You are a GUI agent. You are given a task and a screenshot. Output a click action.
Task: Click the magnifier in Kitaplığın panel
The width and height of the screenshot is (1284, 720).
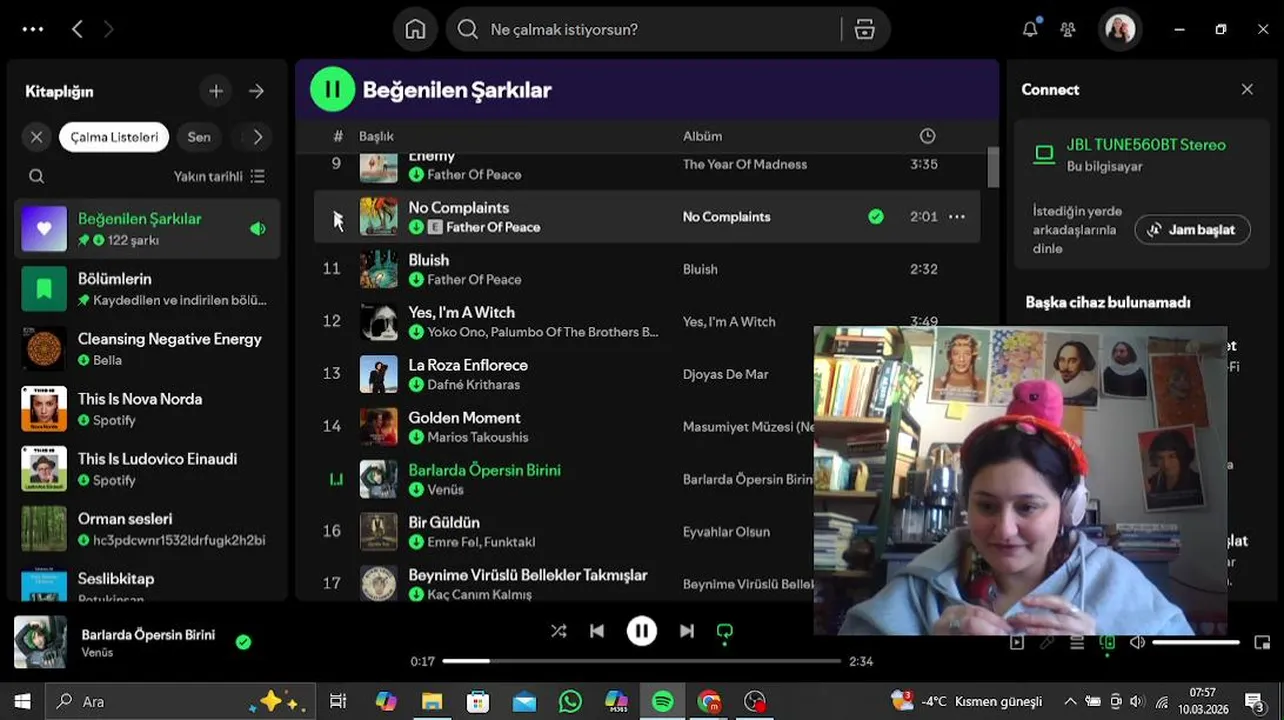(x=37, y=176)
